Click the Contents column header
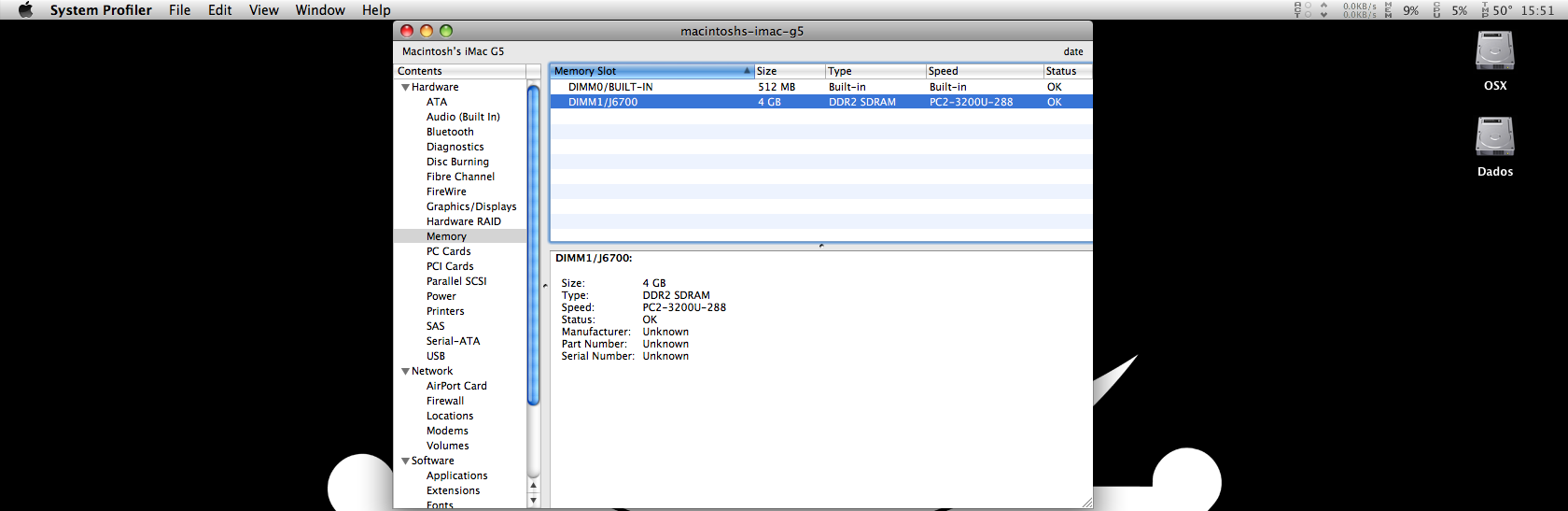This screenshot has height=511, width=1568. point(459,71)
